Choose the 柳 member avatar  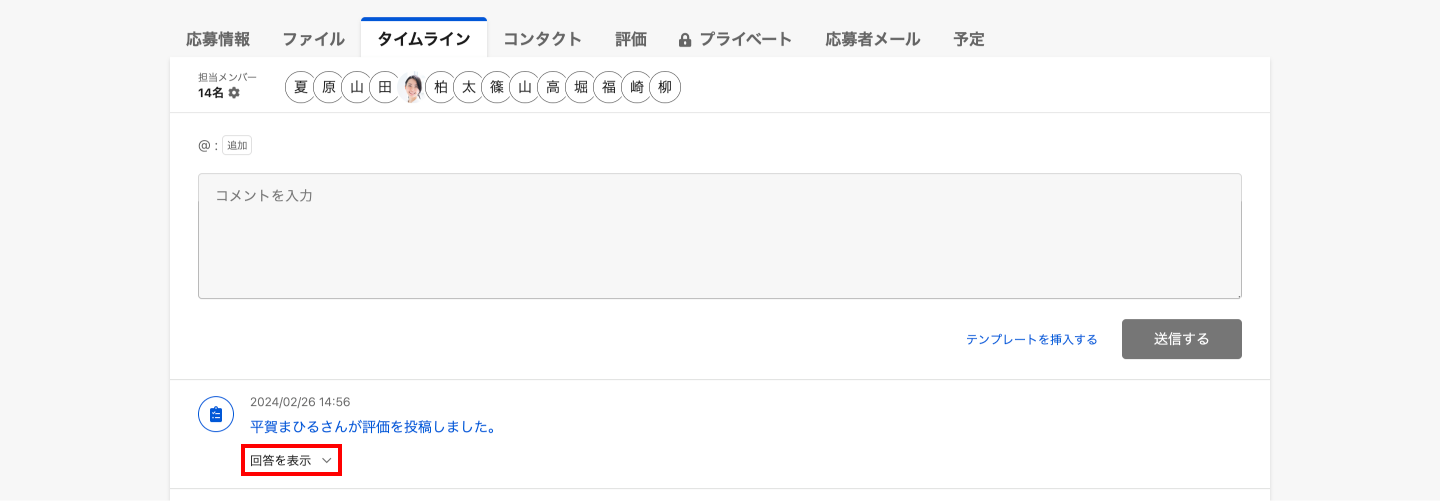tap(664, 88)
